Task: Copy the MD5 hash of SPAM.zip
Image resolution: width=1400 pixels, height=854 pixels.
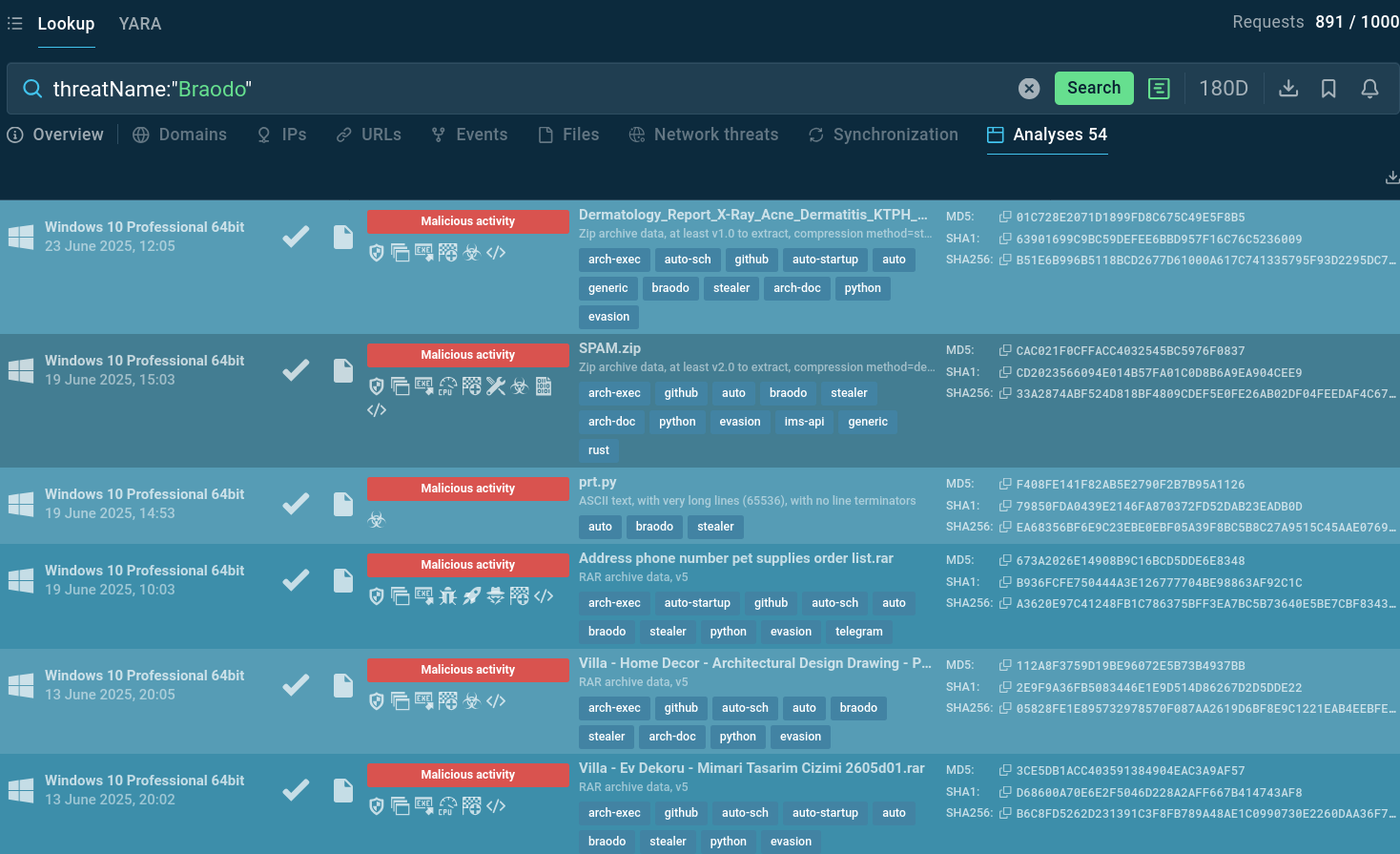Action: coord(1006,350)
